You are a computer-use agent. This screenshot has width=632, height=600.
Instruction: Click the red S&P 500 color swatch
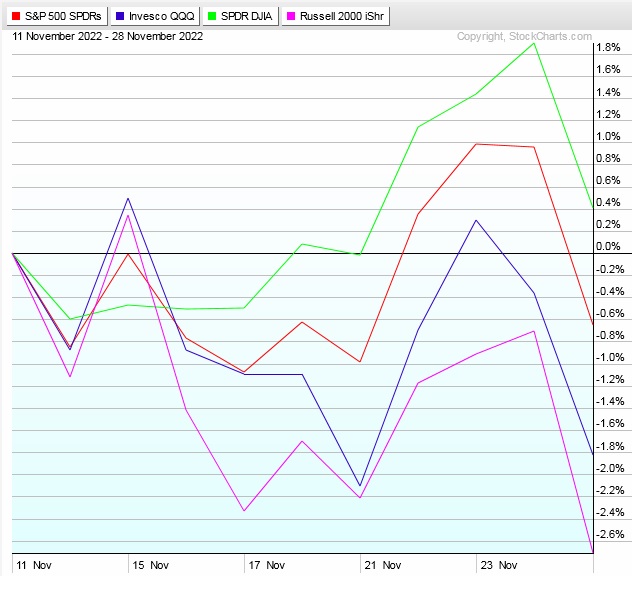click(x=16, y=16)
